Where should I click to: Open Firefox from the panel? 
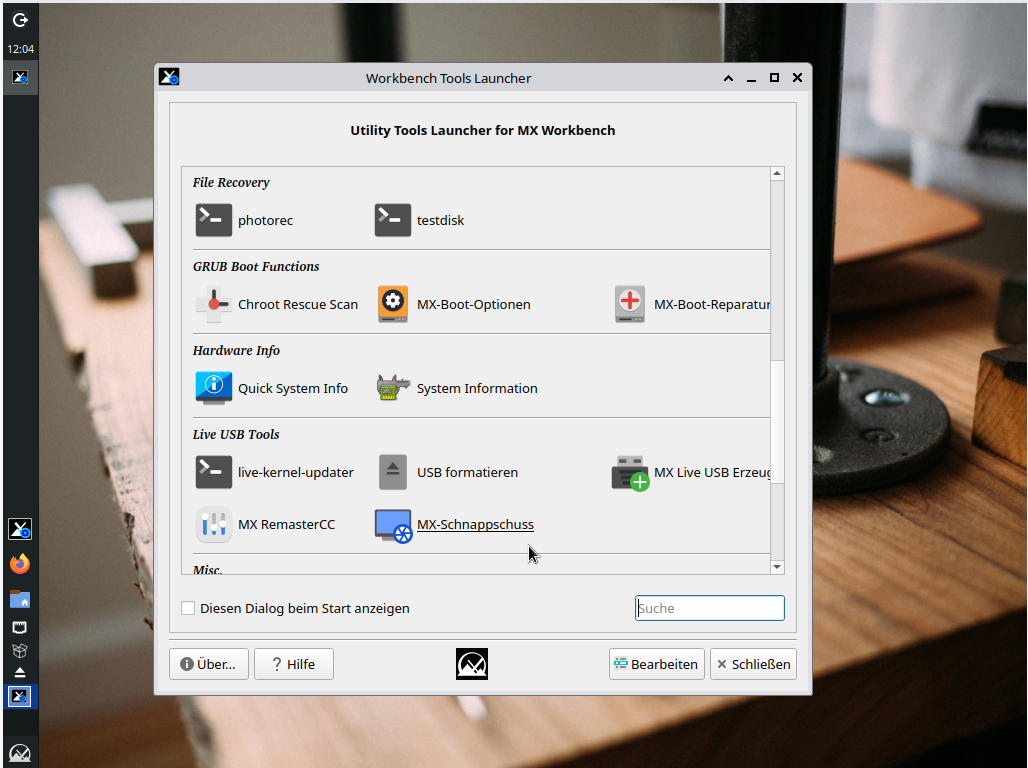[20, 563]
